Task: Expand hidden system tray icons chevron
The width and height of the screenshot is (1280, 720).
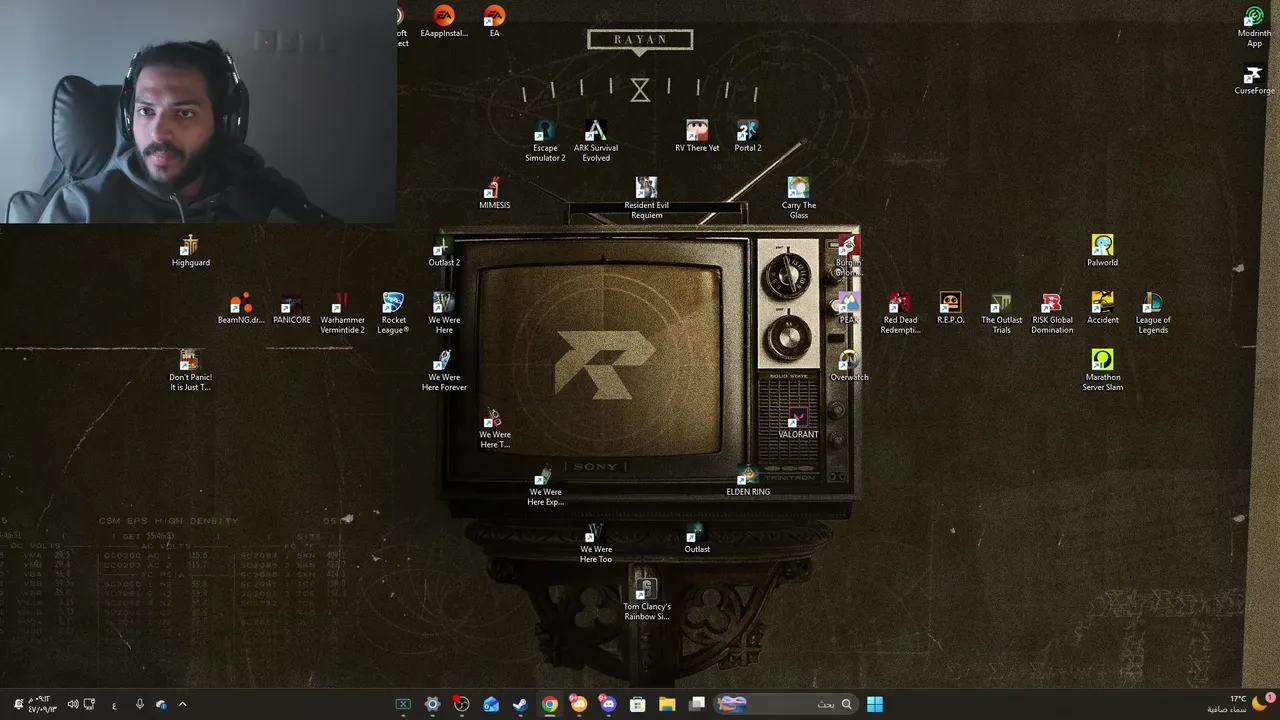Action: tap(182, 704)
